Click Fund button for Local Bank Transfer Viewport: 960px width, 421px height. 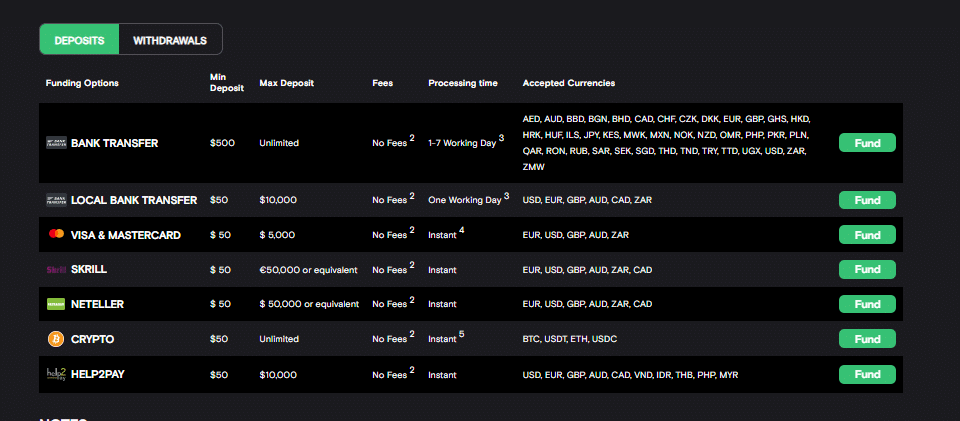tap(867, 200)
